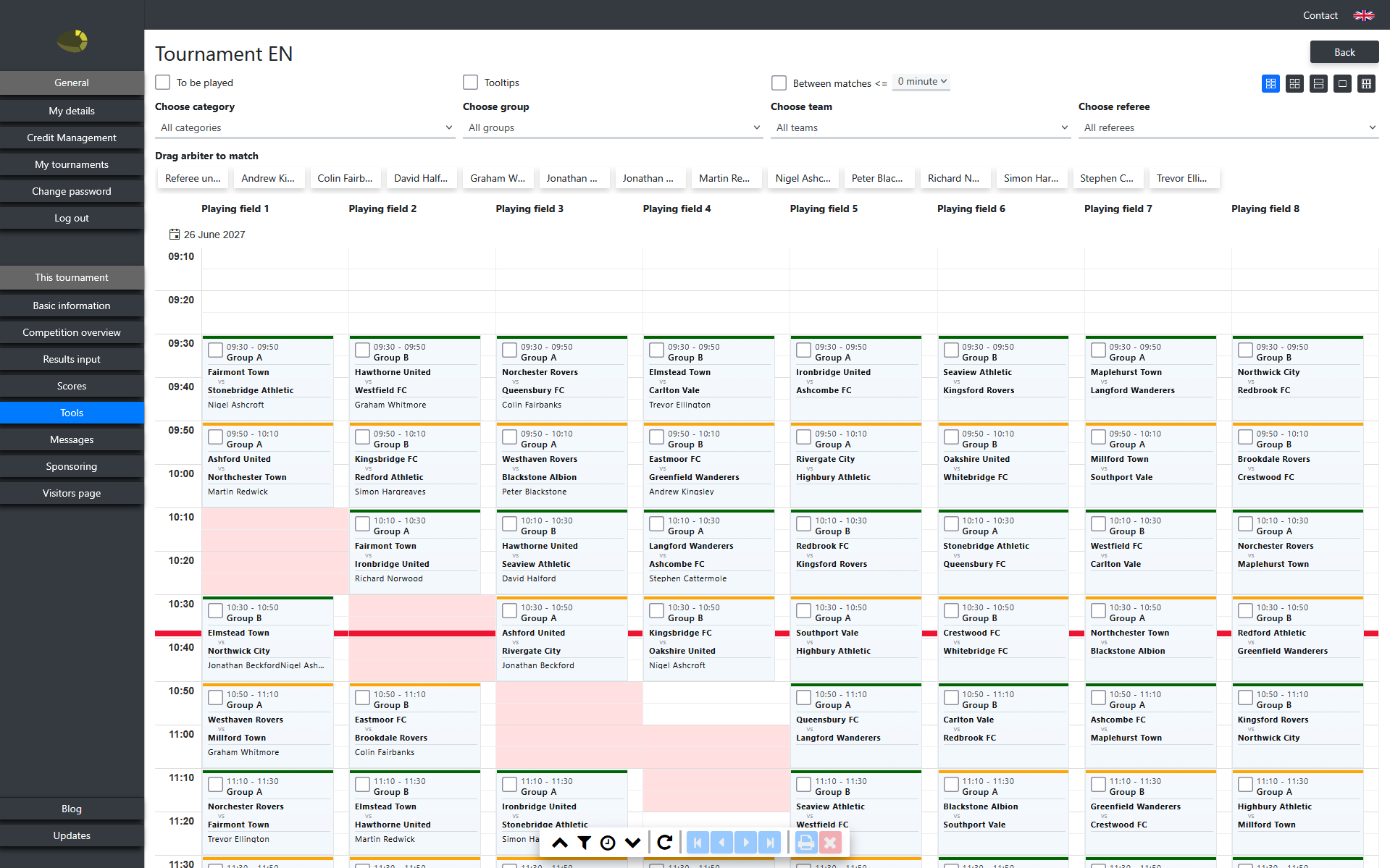Tick the Between matches checkbox

click(779, 83)
